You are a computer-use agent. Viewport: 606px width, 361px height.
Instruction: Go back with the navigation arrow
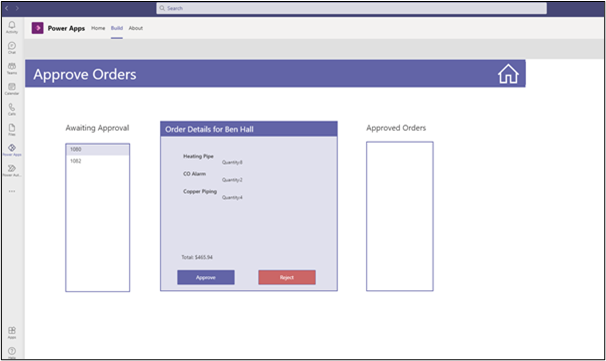(x=7, y=8)
